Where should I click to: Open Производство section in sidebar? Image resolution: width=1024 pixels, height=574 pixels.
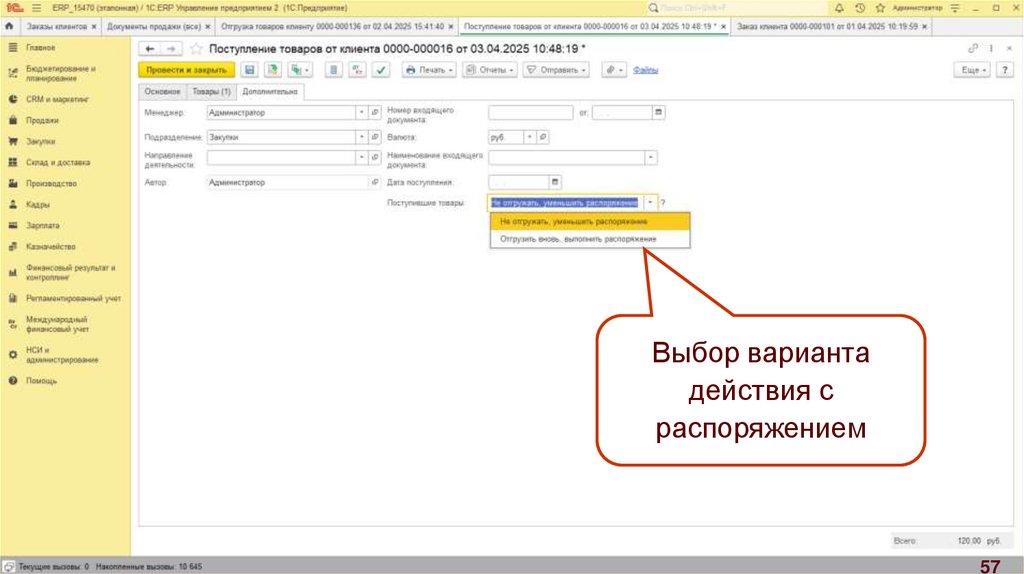(x=52, y=183)
